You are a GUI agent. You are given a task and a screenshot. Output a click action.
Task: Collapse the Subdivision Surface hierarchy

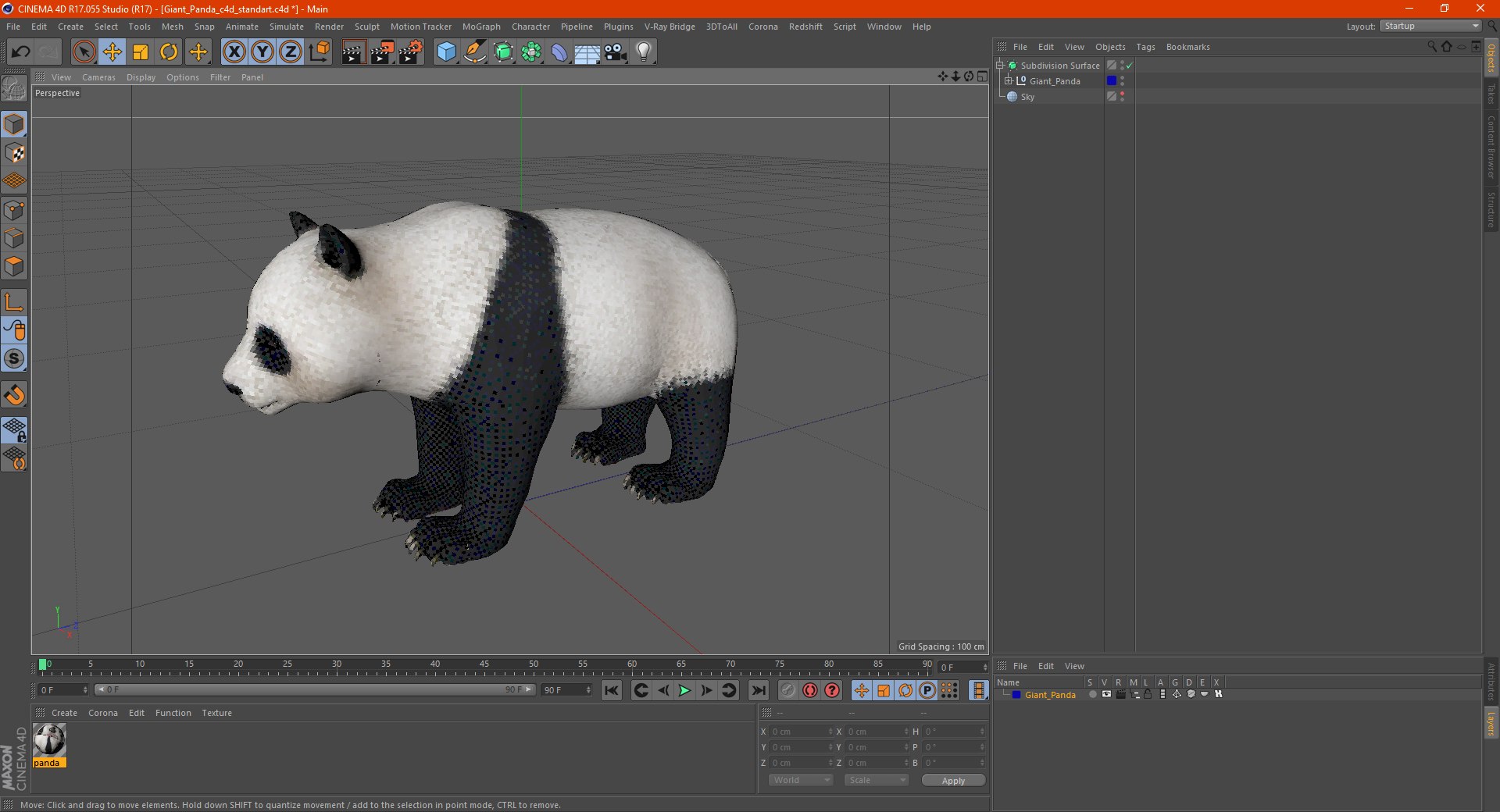click(x=1000, y=66)
